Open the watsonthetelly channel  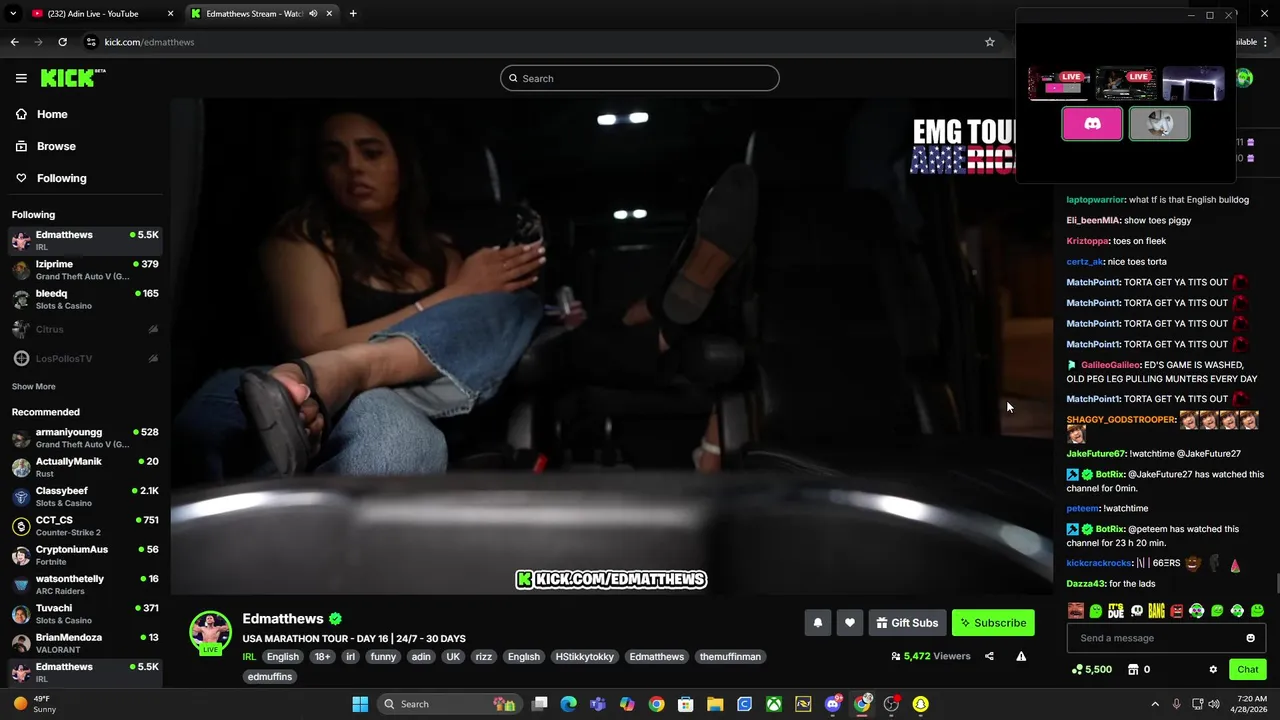tap(84, 584)
